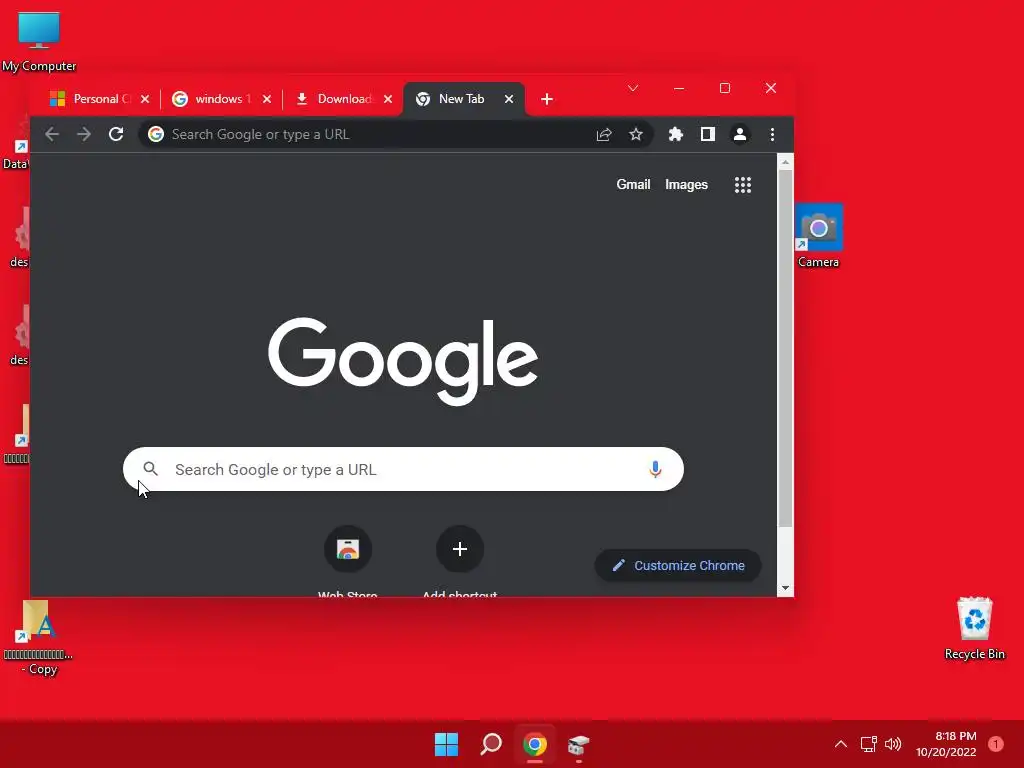Screen dimensions: 1024x768
Task: Open the Extensions puzzle icon
Action: coord(675,135)
